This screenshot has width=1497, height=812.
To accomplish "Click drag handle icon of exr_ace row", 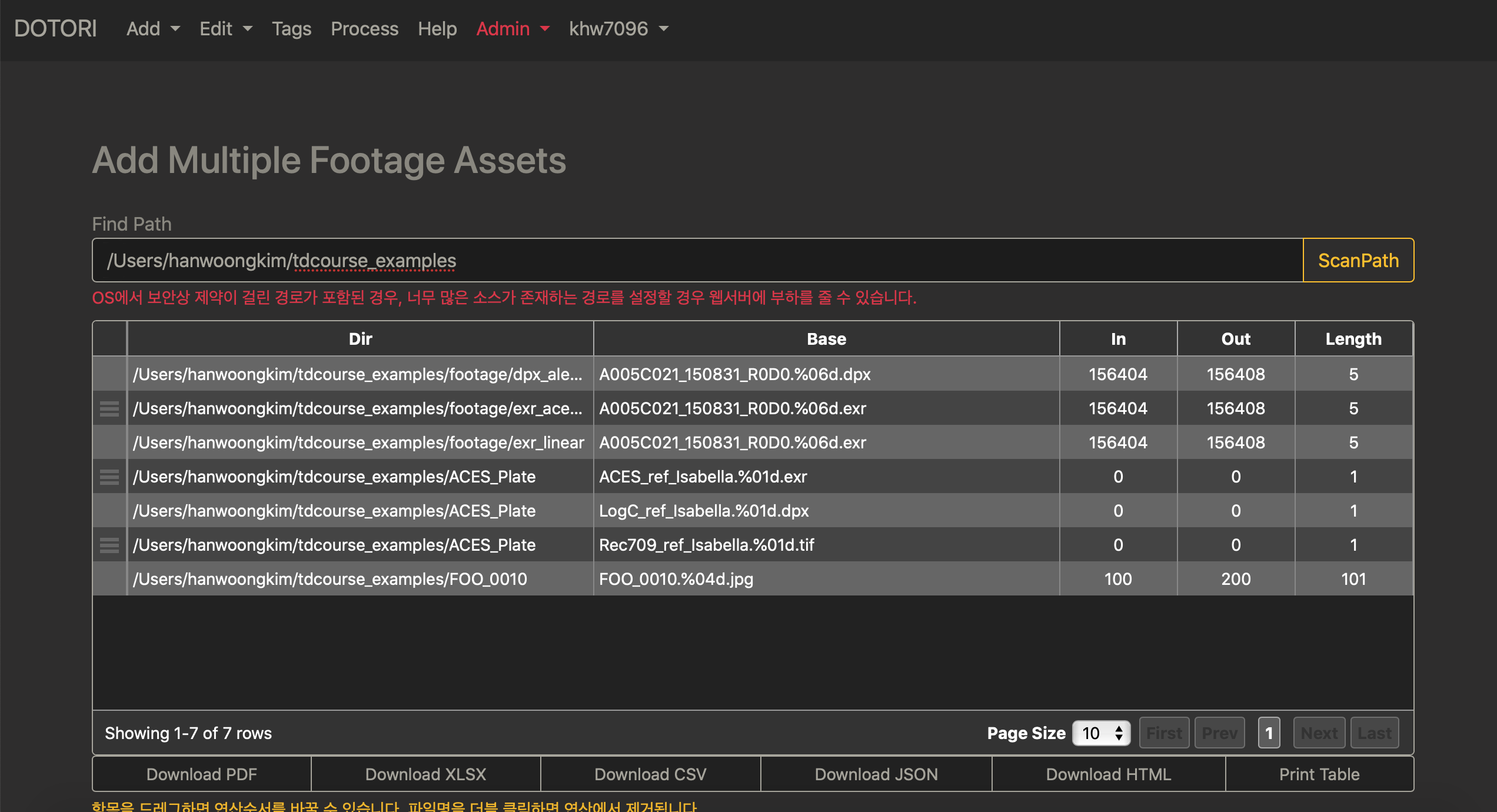I will click(109, 408).
